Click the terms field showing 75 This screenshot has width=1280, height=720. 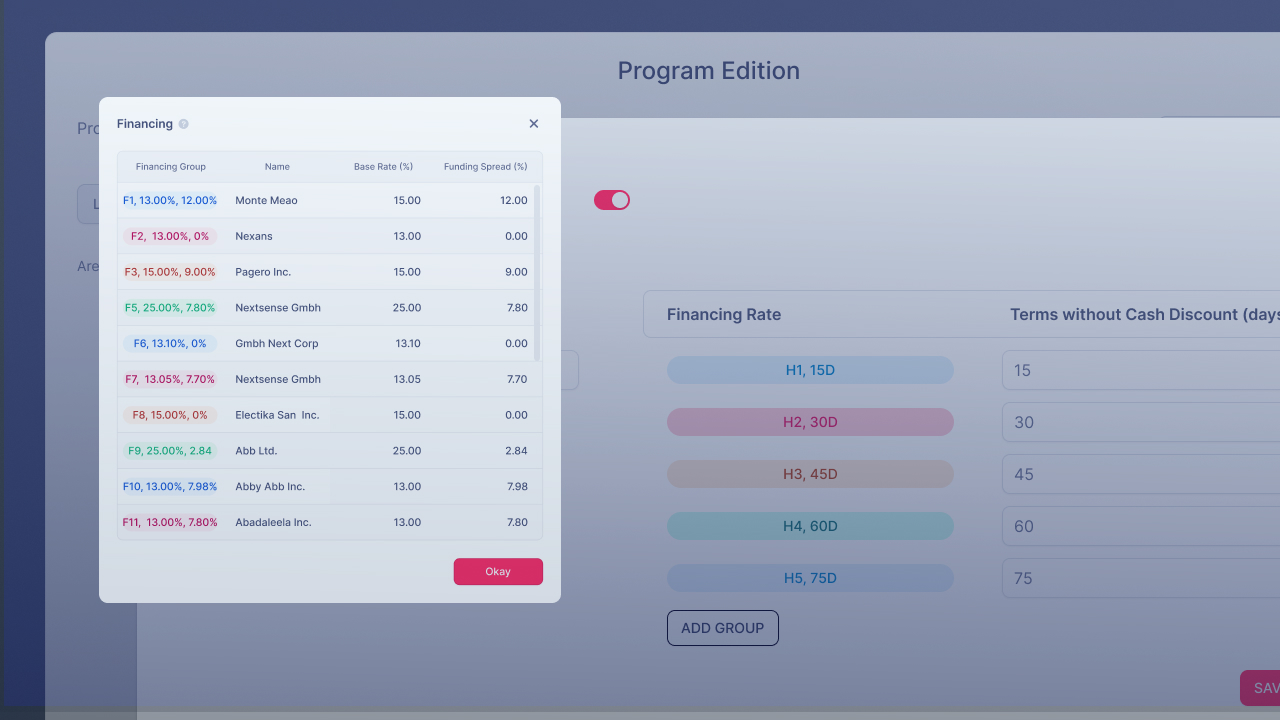[x=1141, y=578]
